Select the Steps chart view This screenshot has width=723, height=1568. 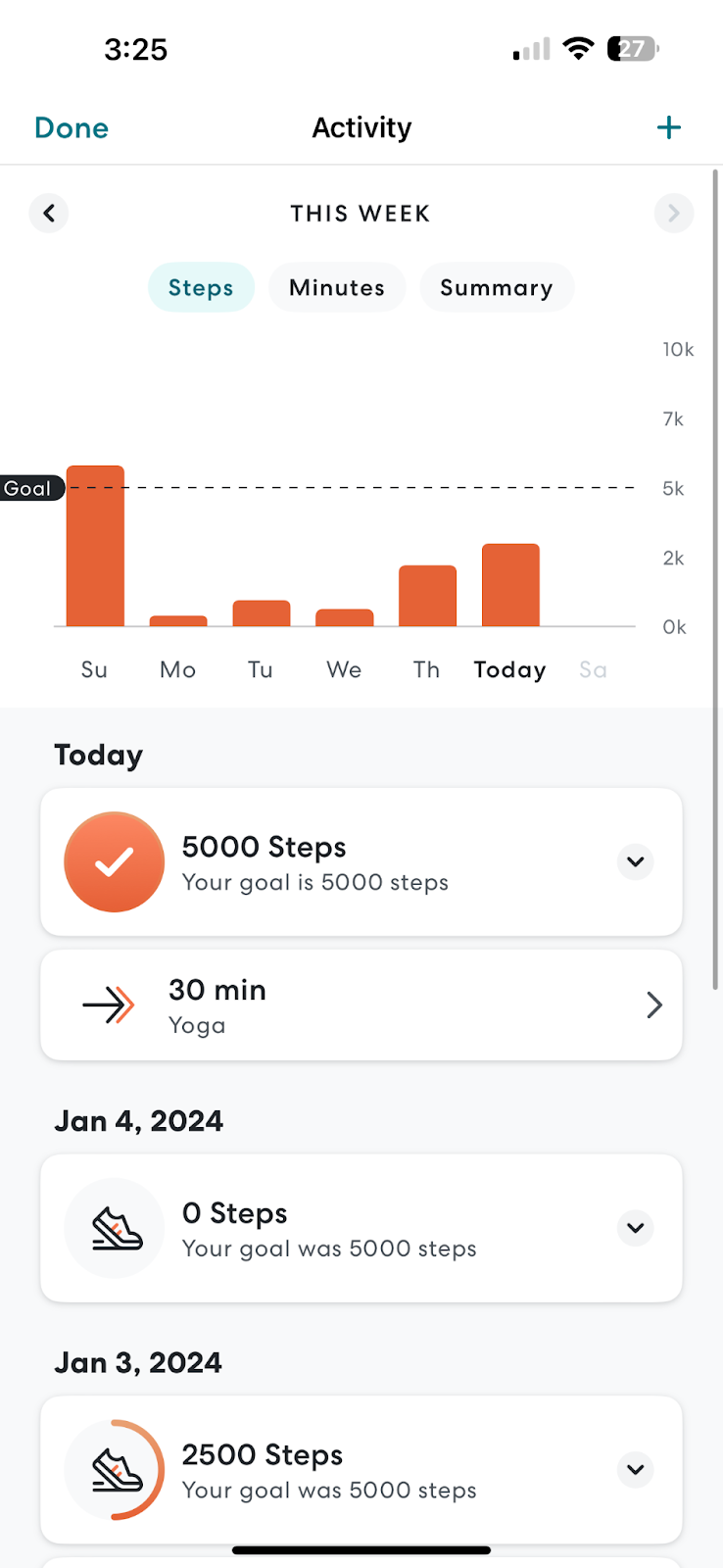click(x=201, y=287)
